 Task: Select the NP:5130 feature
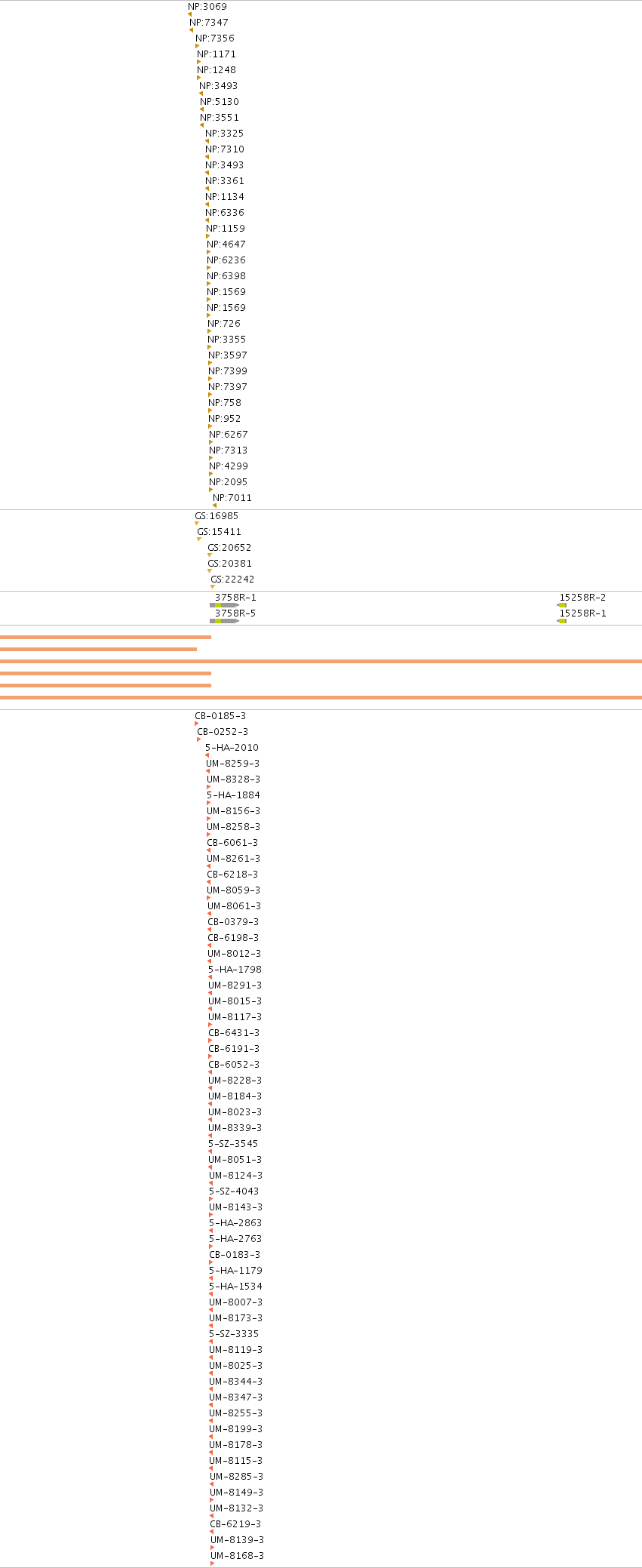pos(220,102)
